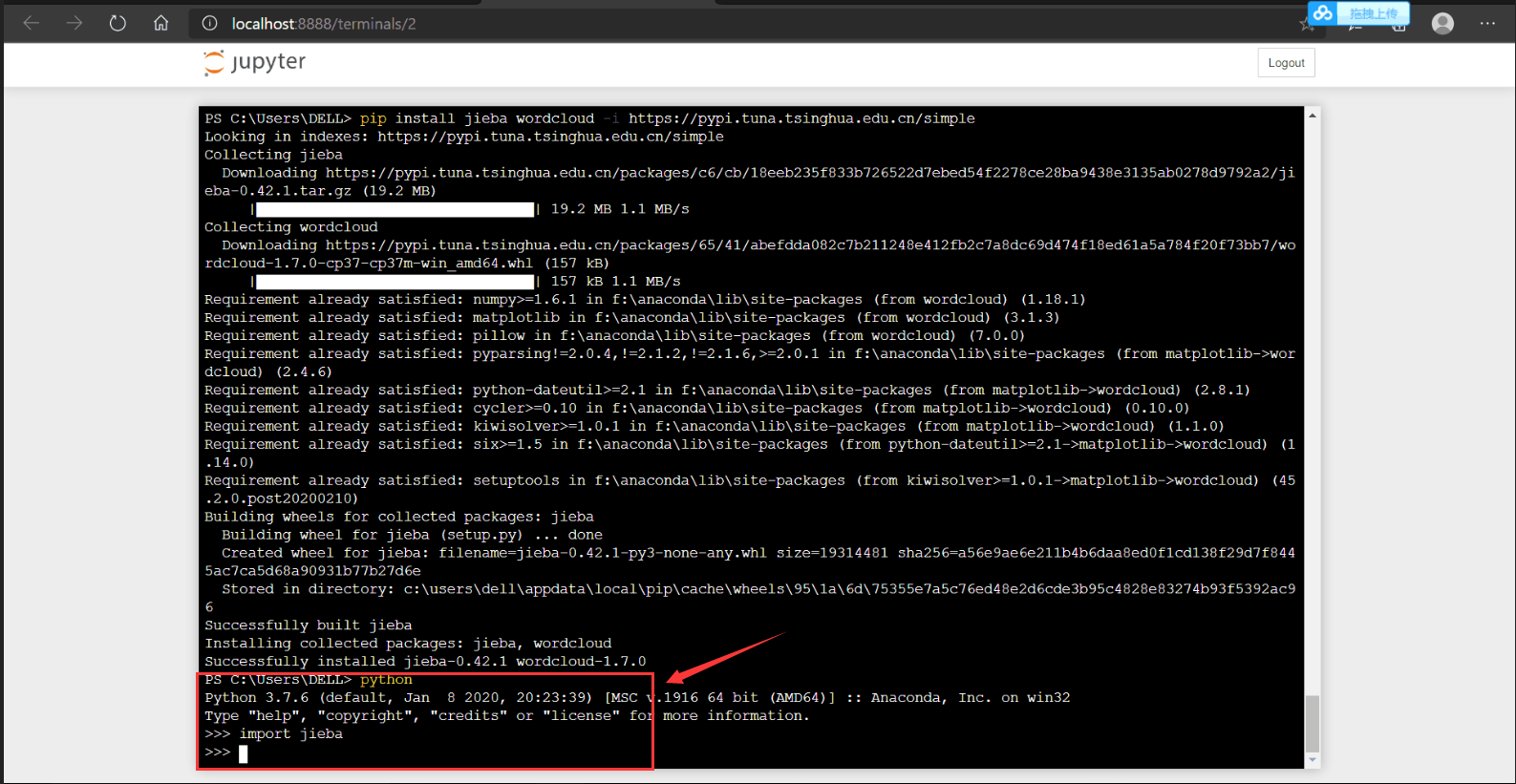Grab the terminal vertical scrollbar thumb
Viewport: 1516px width, 784px height.
[1313, 724]
